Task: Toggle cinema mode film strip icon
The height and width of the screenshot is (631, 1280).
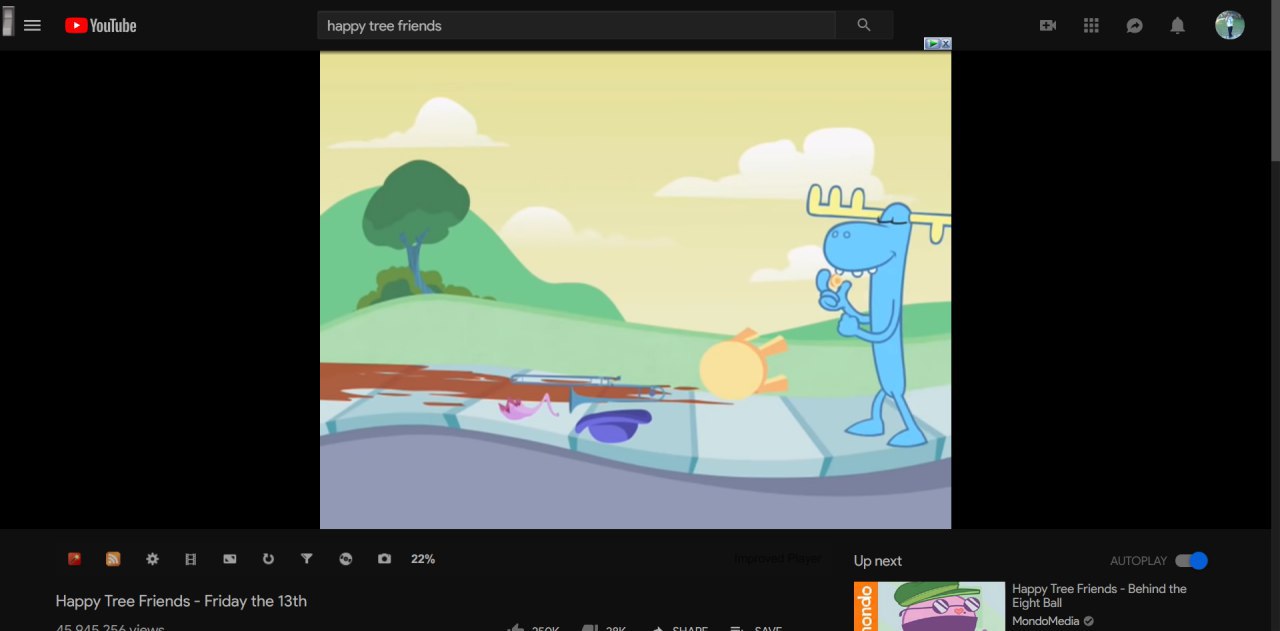Action: (x=191, y=559)
